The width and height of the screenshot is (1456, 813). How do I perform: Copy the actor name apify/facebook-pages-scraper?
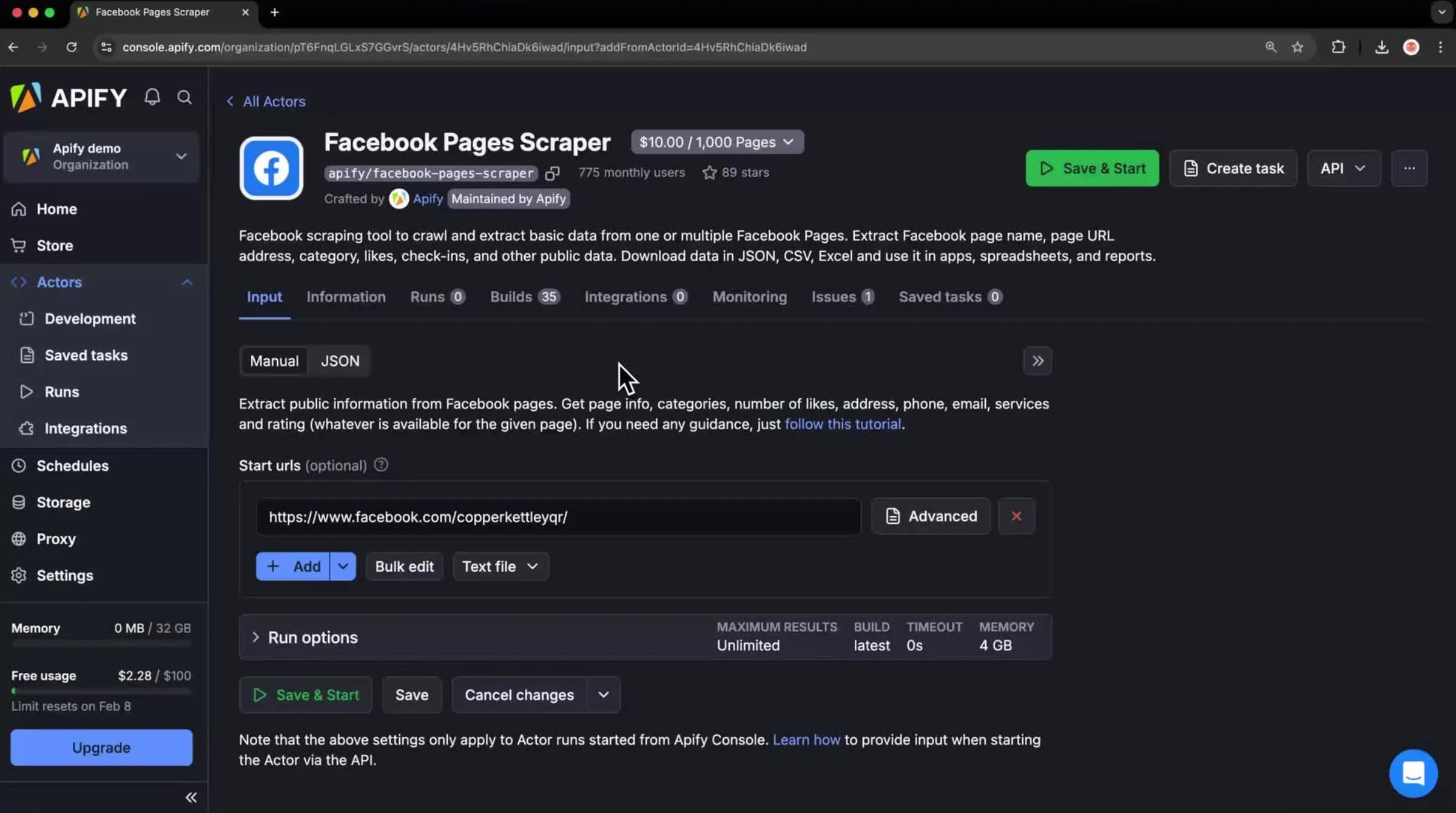tap(552, 174)
